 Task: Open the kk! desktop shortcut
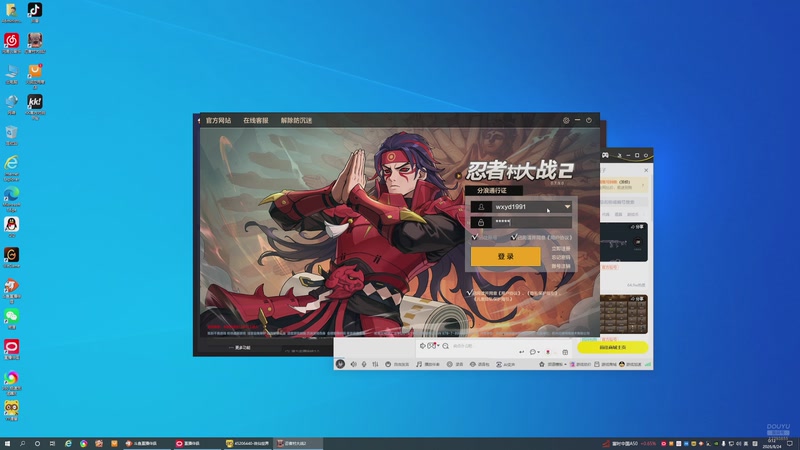[35, 107]
